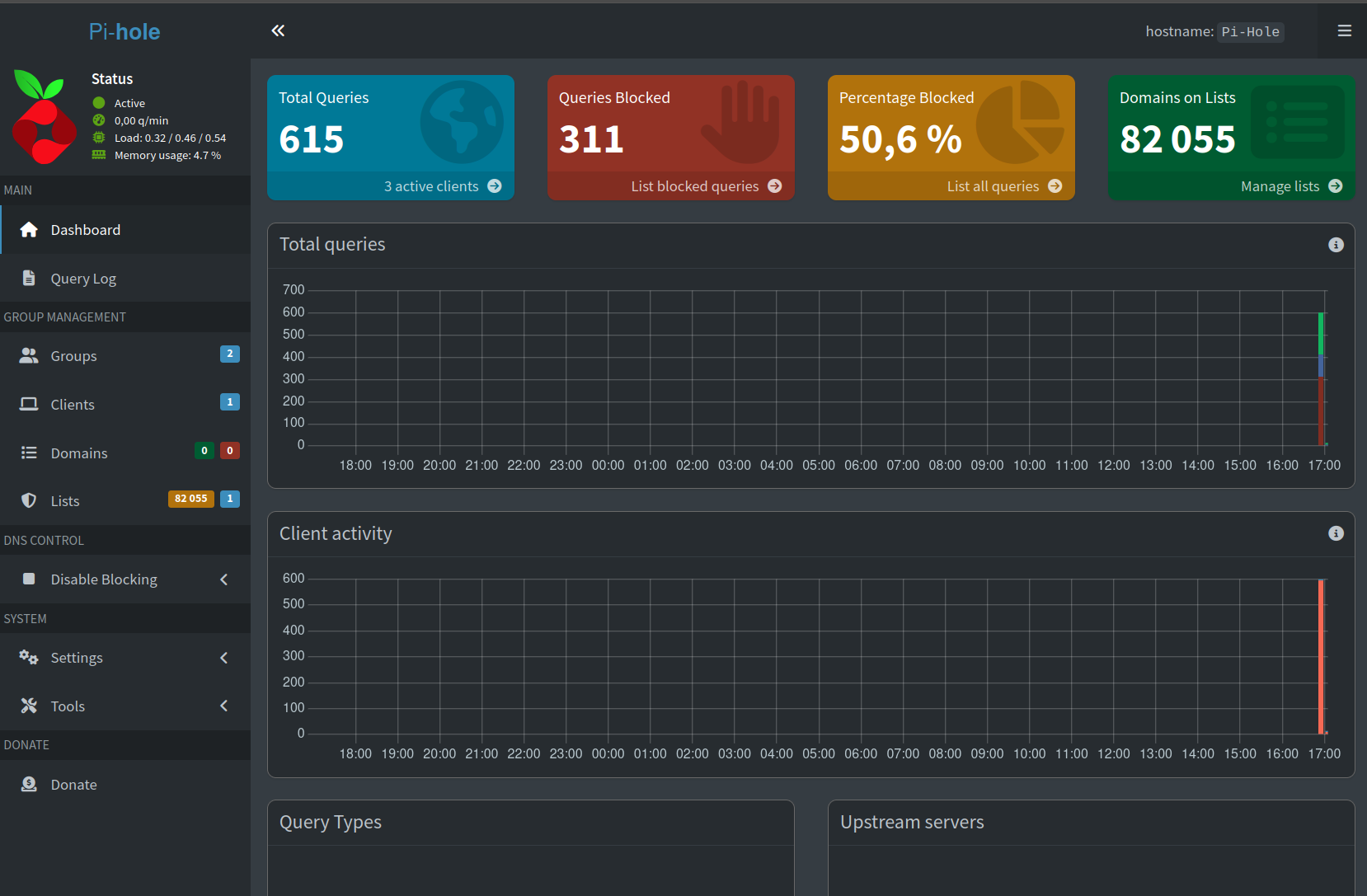Collapse the sidebar with double-chevron icon

[278, 30]
